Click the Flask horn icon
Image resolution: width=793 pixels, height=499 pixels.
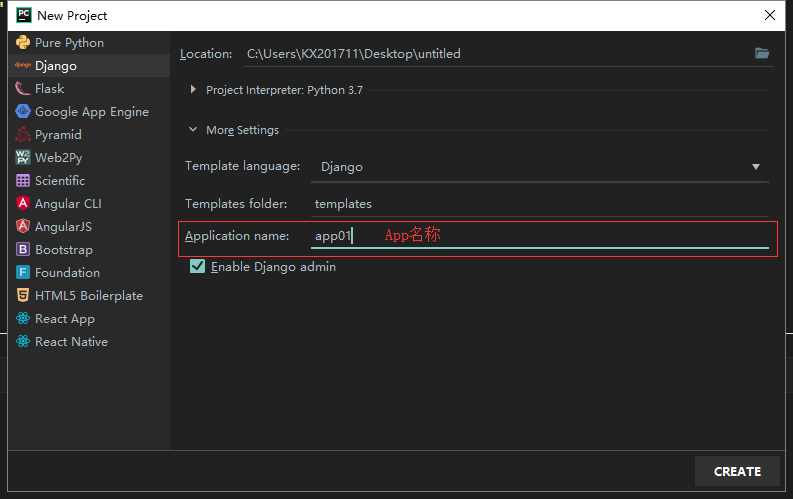[23, 88]
